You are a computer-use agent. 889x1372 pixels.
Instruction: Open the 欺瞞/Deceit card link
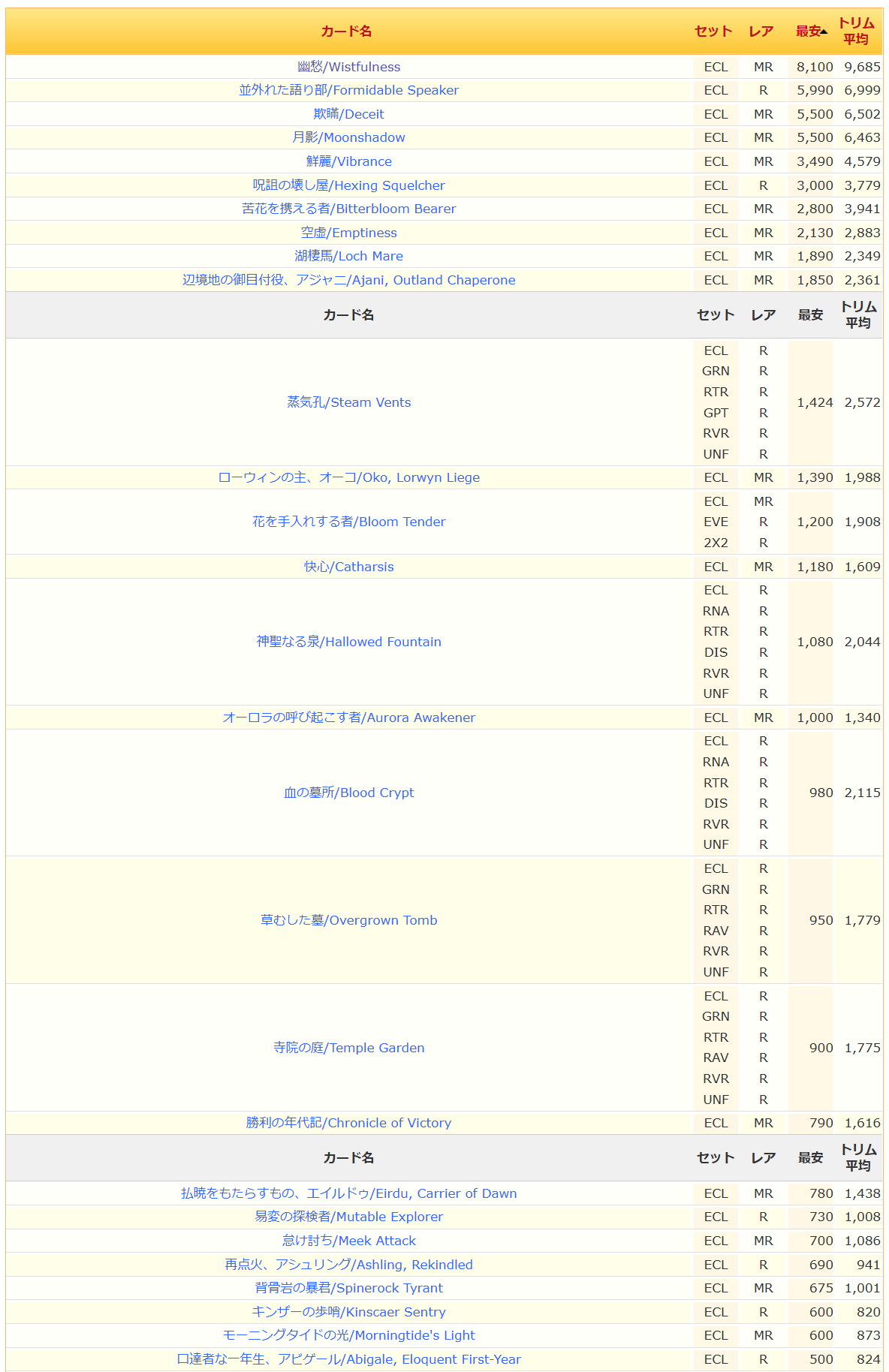coord(348,114)
